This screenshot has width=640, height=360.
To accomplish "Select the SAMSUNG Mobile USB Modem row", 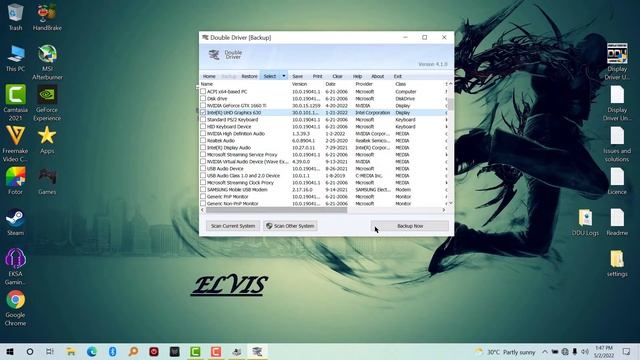I will (324, 189).
